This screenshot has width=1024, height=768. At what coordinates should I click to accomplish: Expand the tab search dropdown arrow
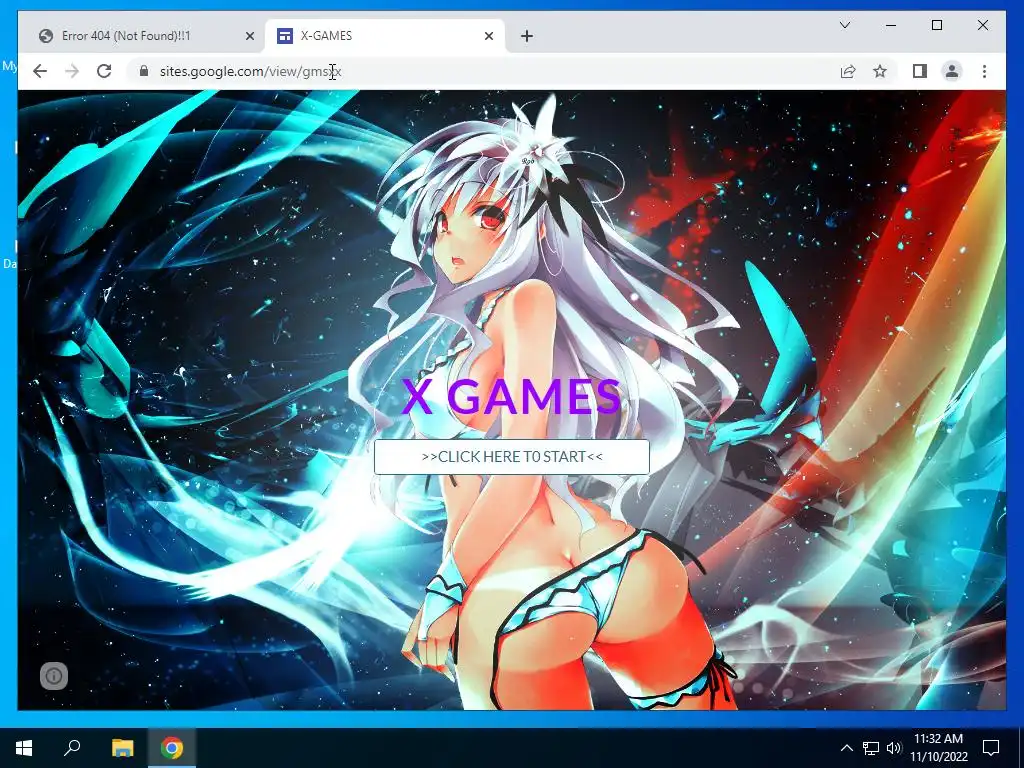point(844,25)
